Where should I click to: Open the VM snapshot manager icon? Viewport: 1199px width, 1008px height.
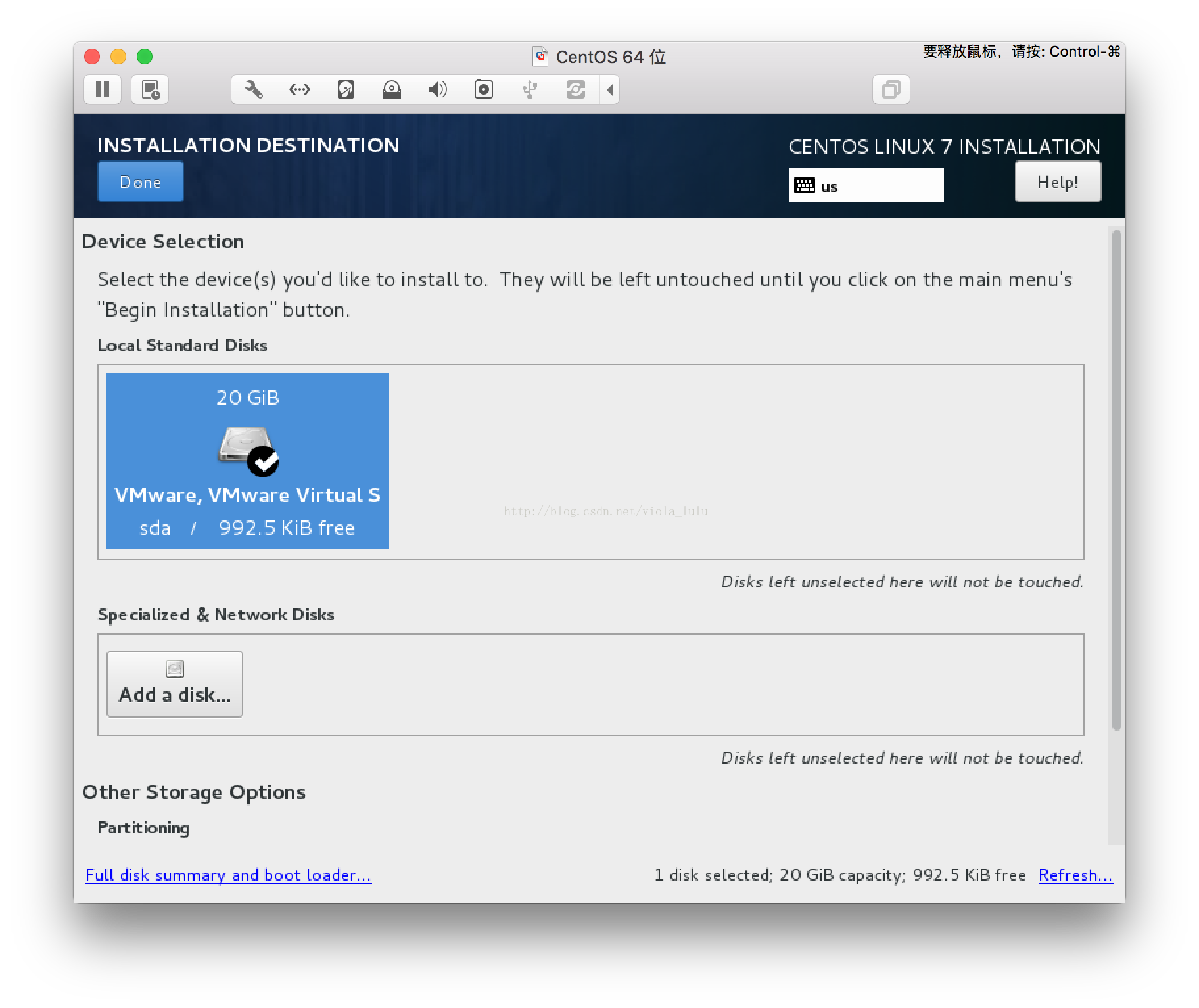pyautogui.click(x=151, y=89)
